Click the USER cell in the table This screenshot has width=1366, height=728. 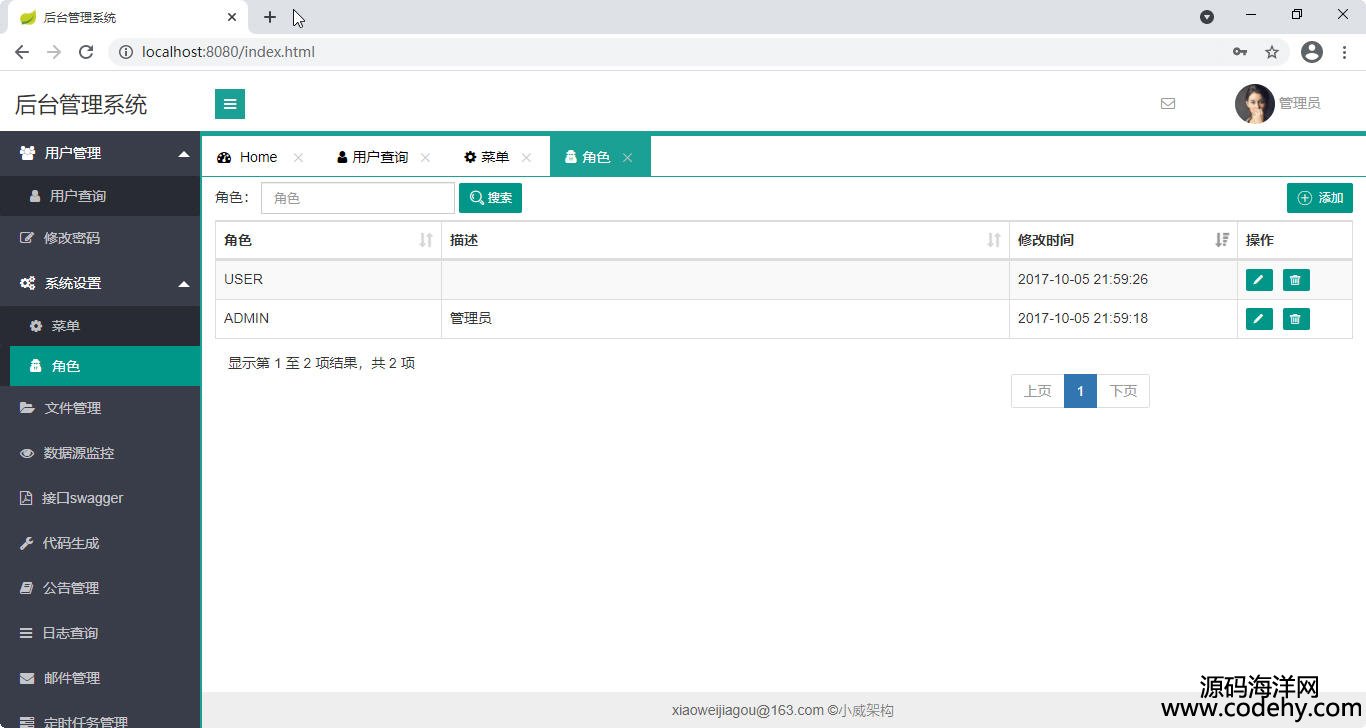[328, 280]
